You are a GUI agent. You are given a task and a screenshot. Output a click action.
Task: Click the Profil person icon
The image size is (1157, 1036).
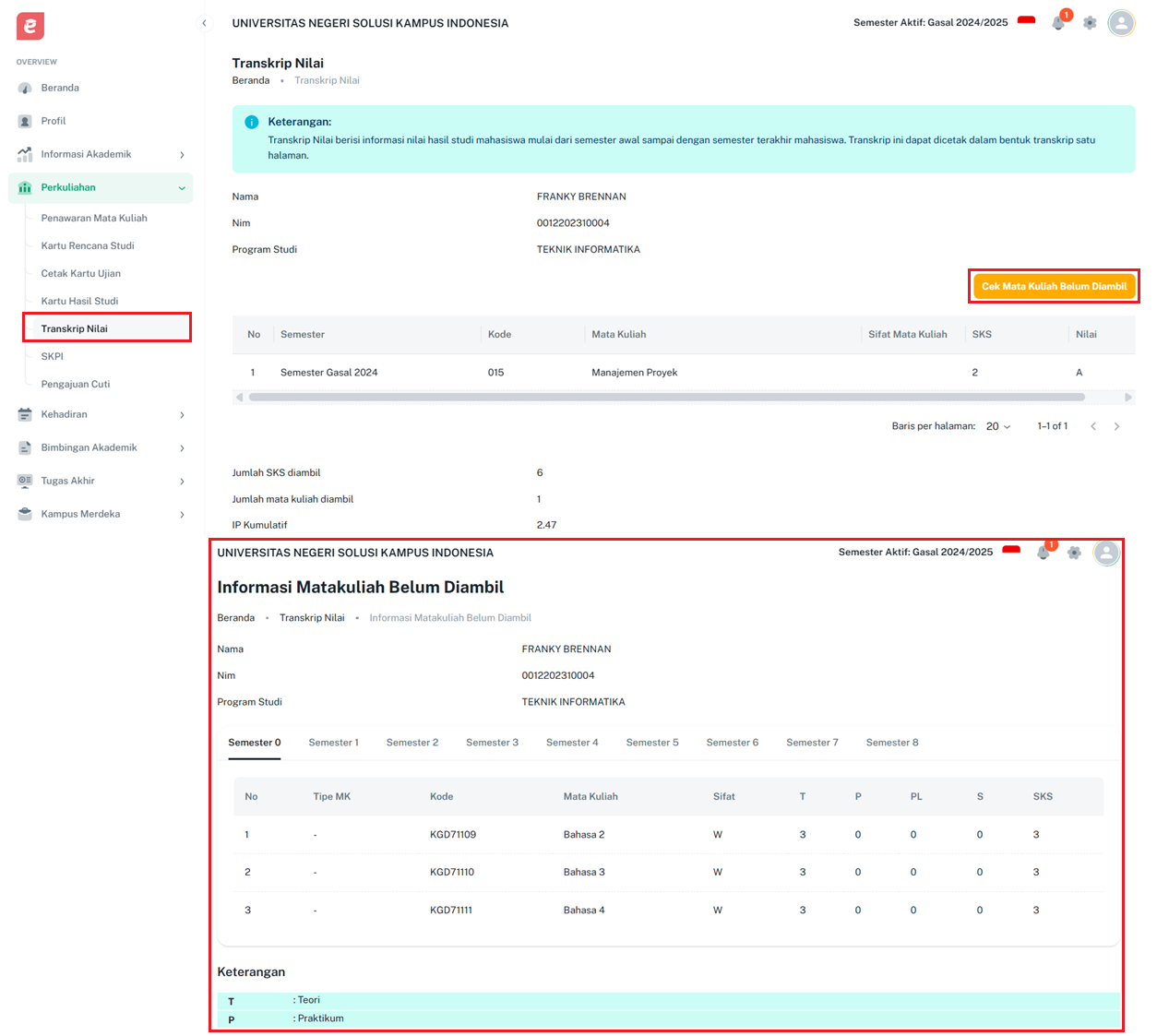[25, 122]
